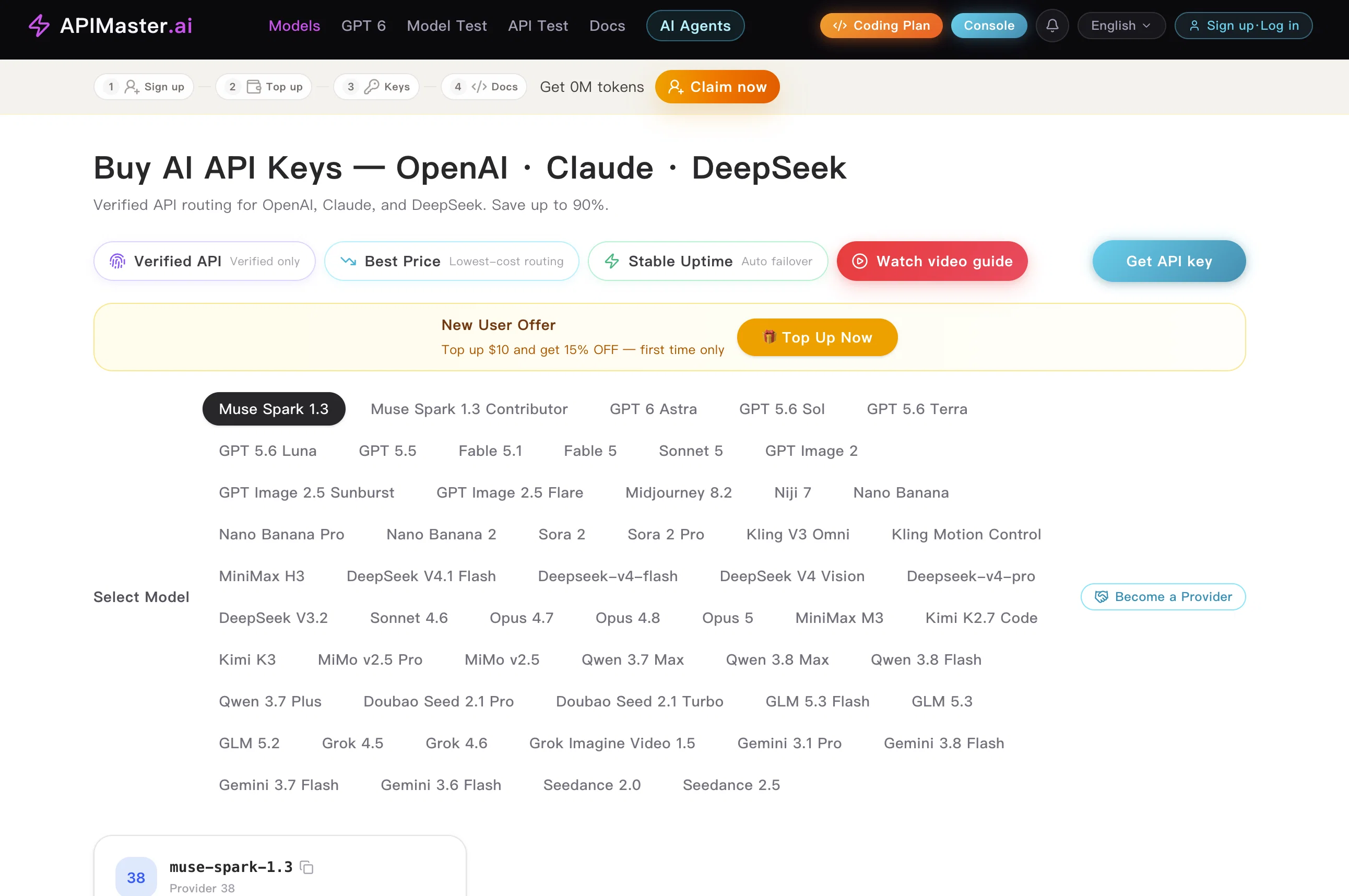1349x896 pixels.
Task: Click the Best Price trend icon
Action: pyautogui.click(x=348, y=261)
